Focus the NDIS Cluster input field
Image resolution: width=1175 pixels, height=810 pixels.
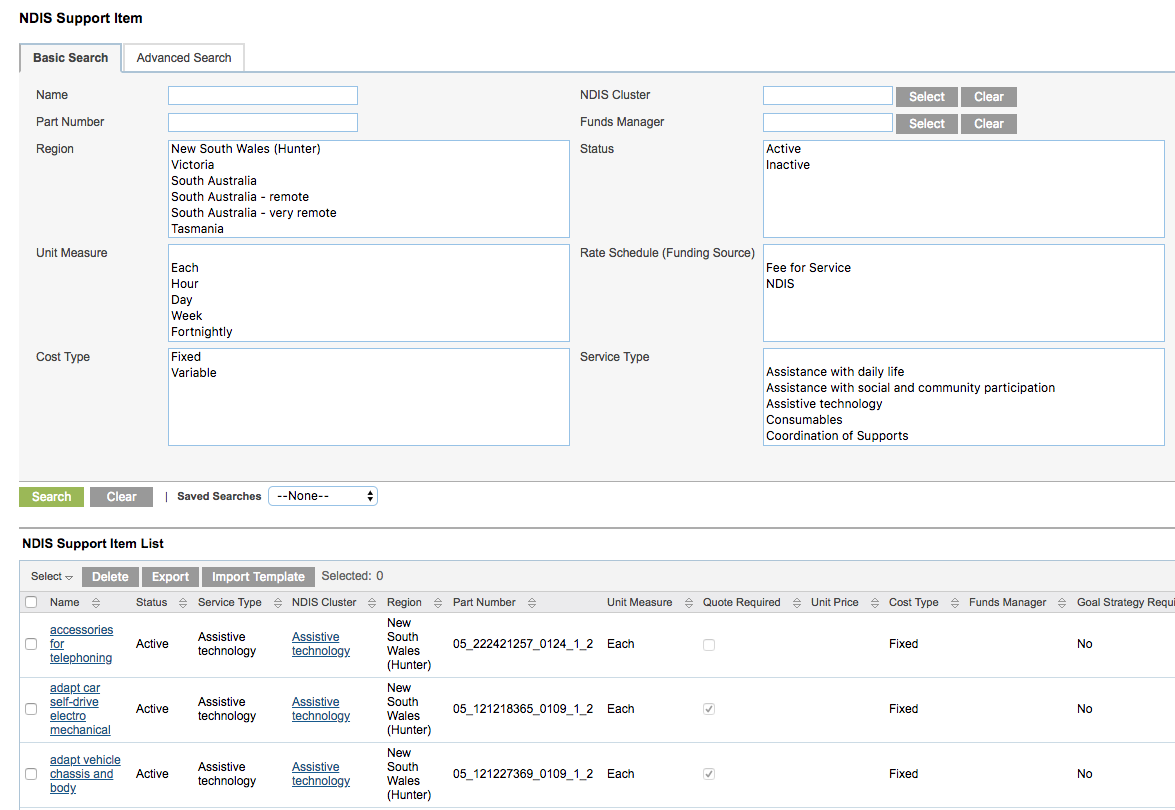pyautogui.click(x=828, y=95)
